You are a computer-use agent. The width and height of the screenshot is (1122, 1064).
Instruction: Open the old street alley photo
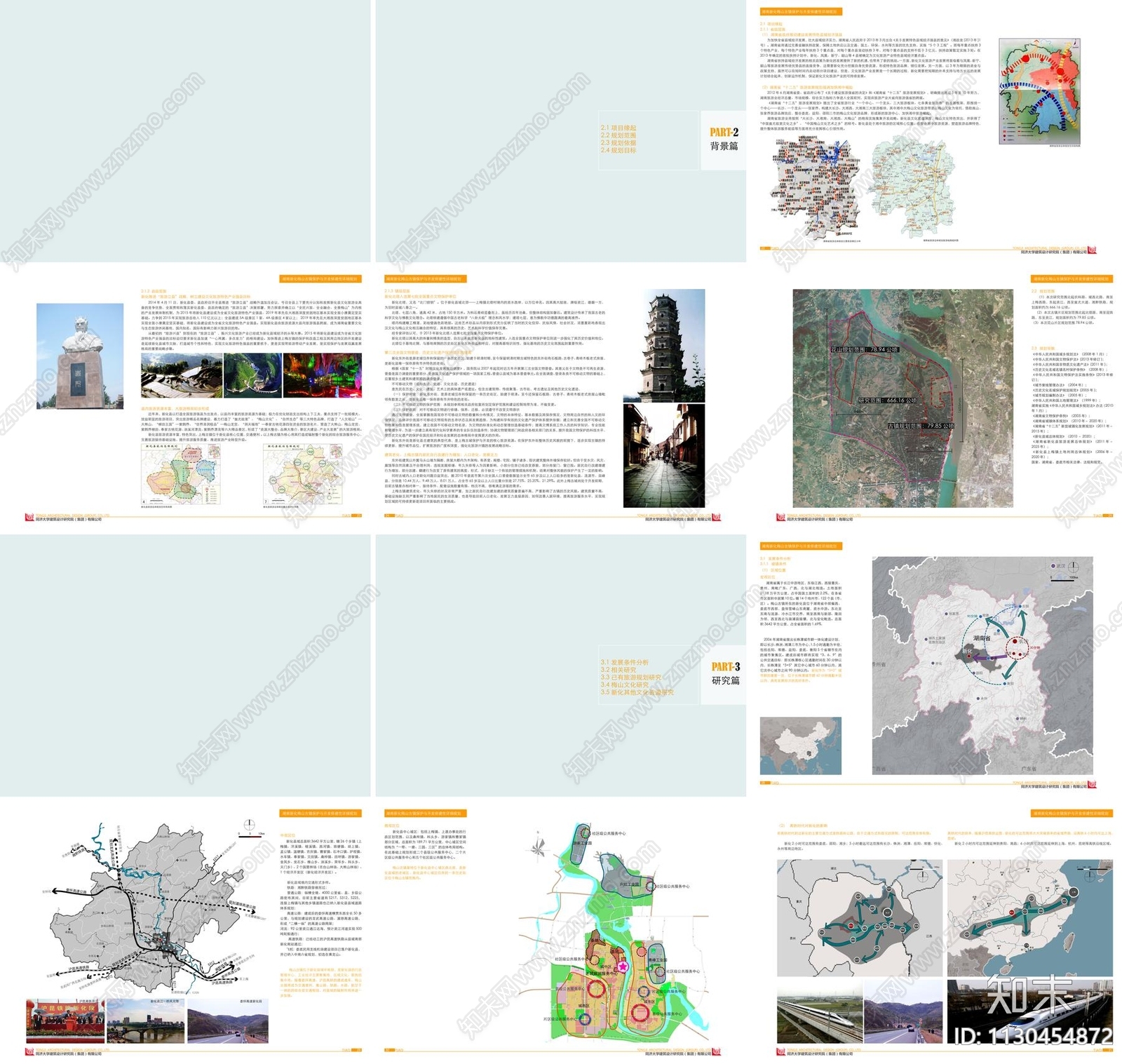point(664,455)
